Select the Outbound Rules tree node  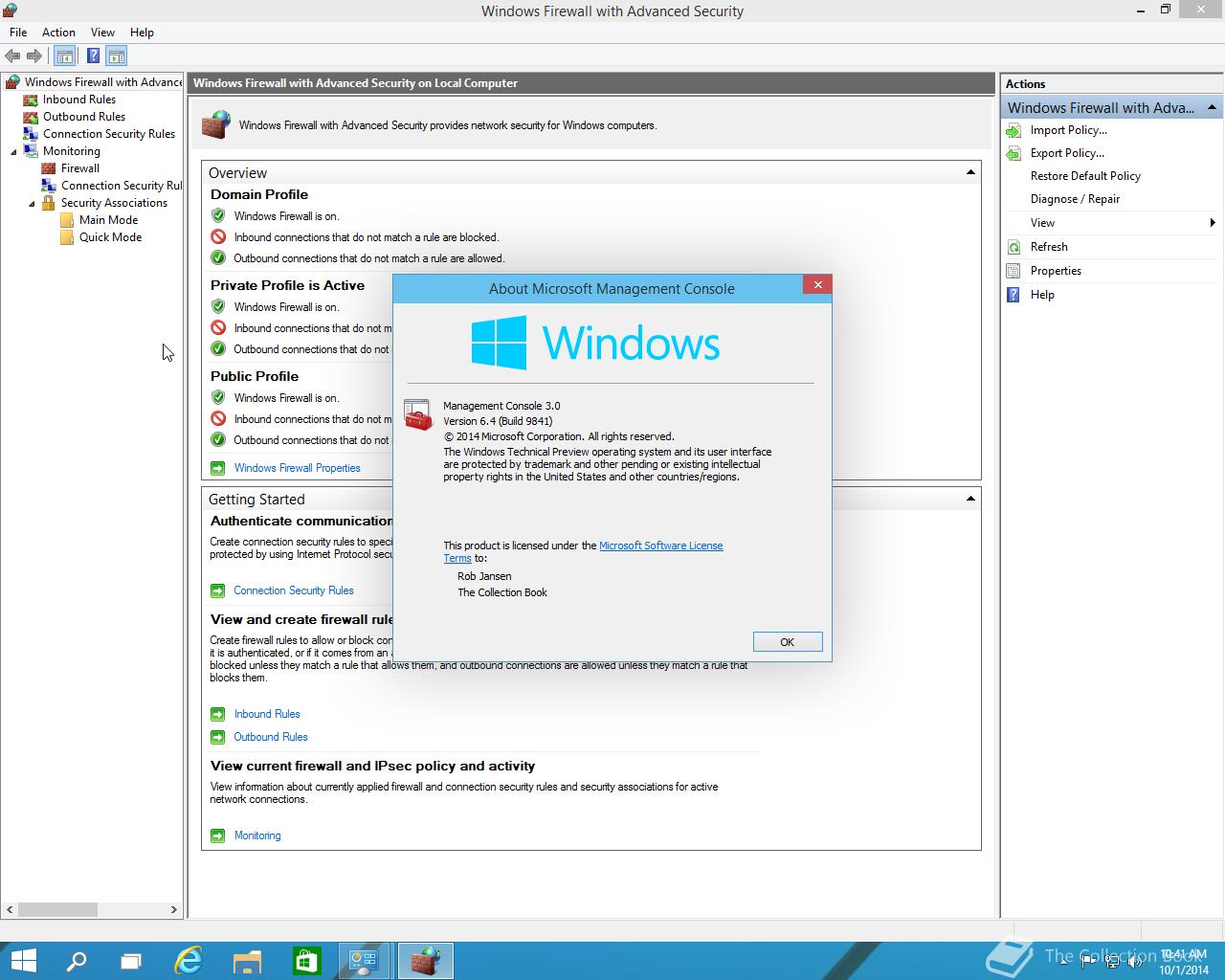(83, 117)
